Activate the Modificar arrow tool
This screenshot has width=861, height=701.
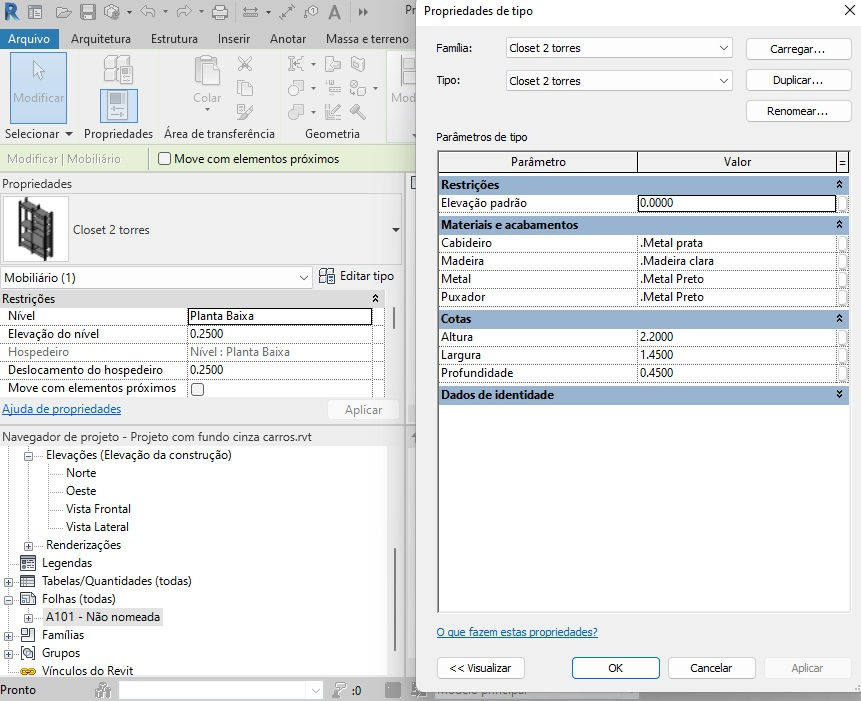pos(38,88)
